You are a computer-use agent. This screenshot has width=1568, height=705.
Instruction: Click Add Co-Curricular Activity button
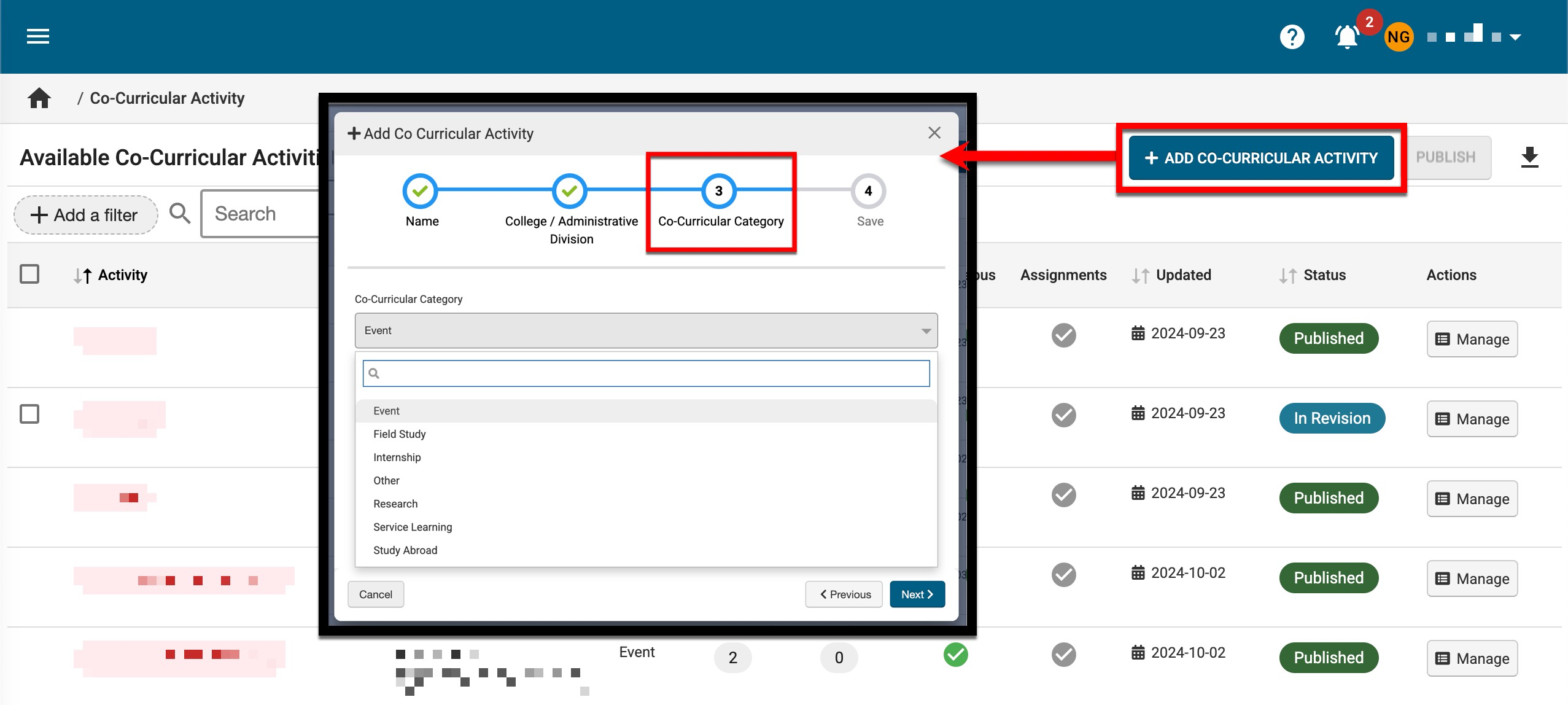click(x=1261, y=158)
